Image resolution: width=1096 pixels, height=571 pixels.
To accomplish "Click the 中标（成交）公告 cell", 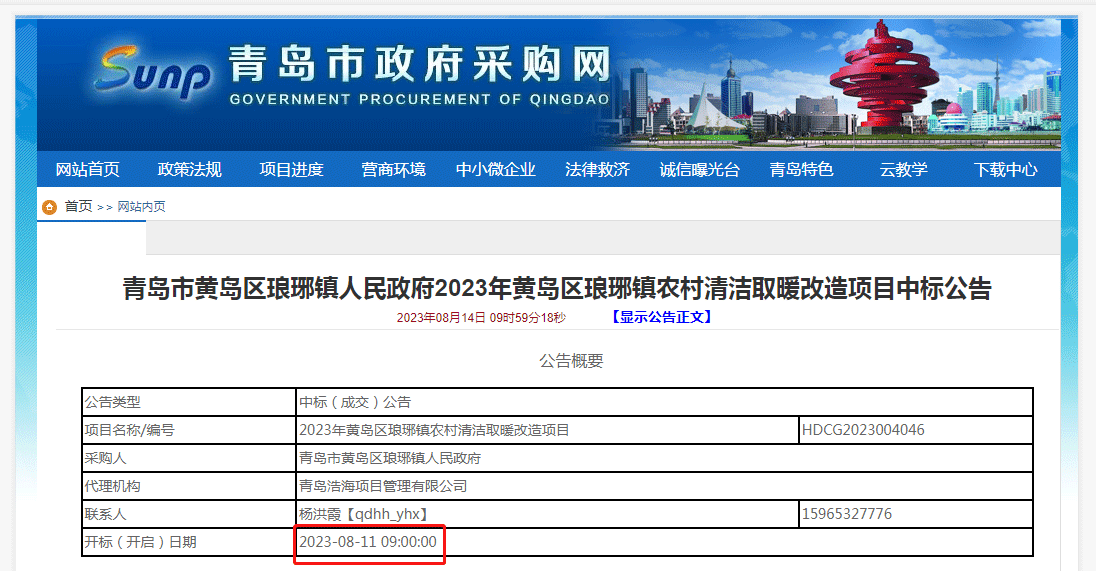I will click(x=664, y=402).
